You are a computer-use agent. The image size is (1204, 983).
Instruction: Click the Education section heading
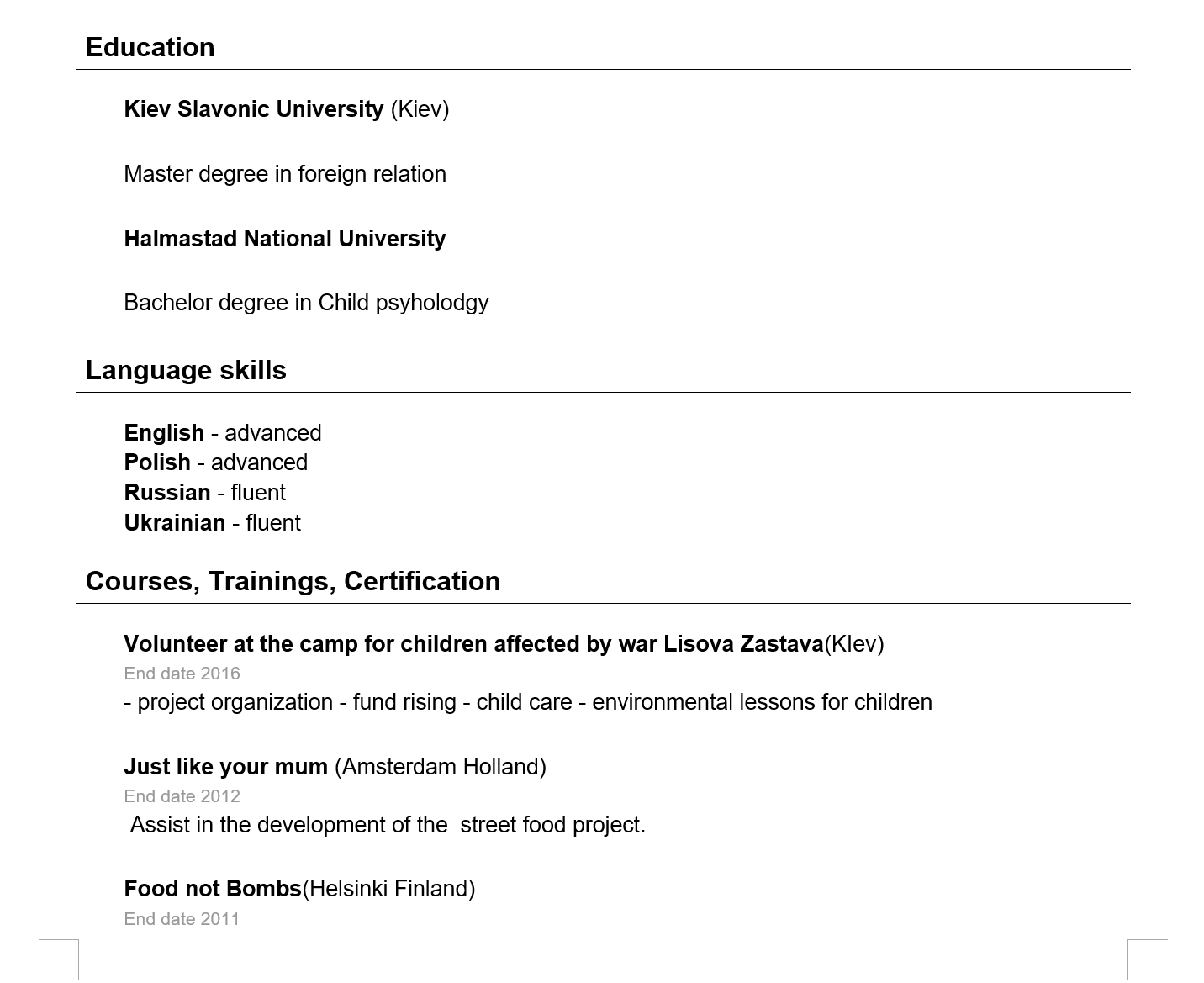click(x=150, y=47)
